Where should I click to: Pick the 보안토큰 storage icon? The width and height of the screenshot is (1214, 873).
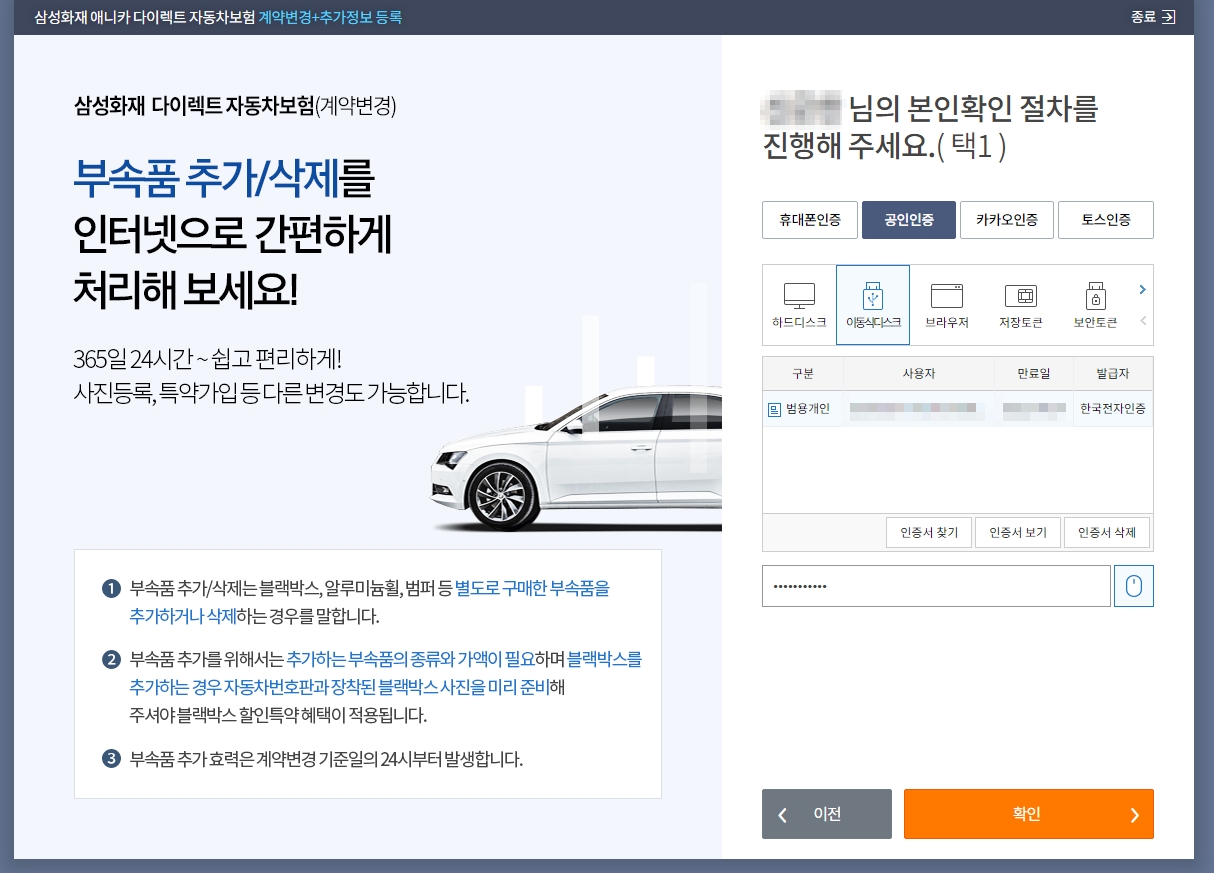1094,304
